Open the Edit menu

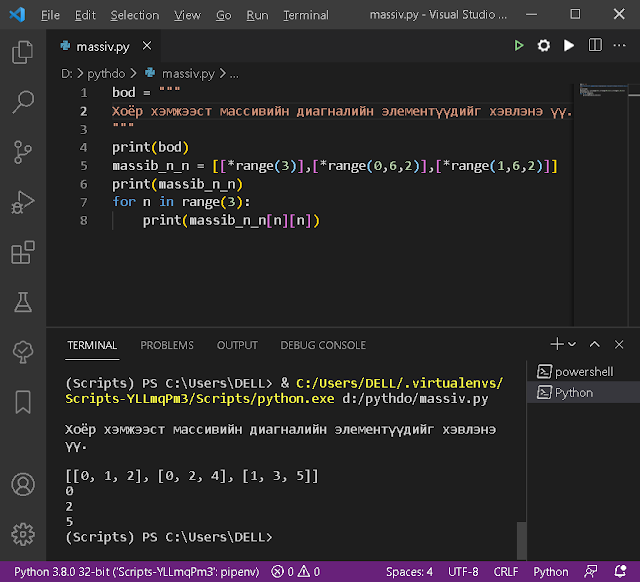click(85, 15)
